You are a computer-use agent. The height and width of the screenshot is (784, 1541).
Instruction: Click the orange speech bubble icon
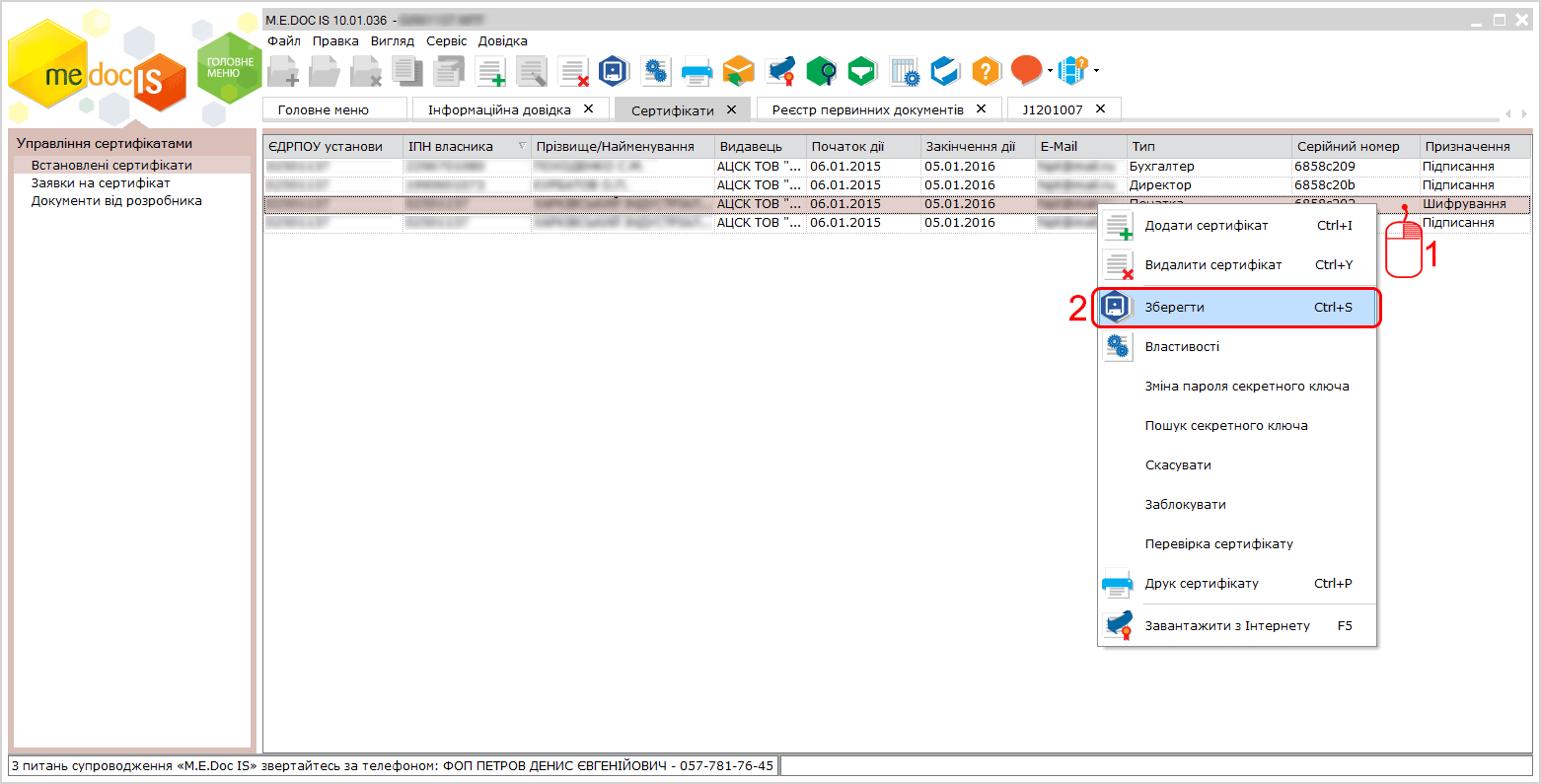click(x=1026, y=70)
